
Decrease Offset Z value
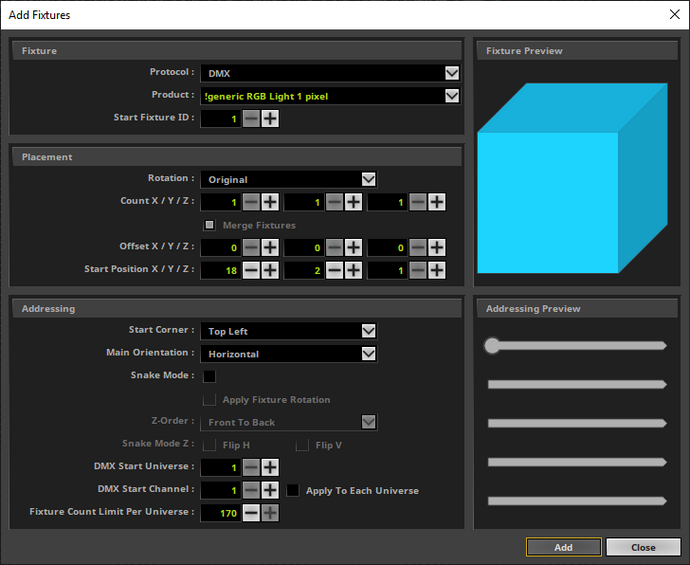(418, 247)
